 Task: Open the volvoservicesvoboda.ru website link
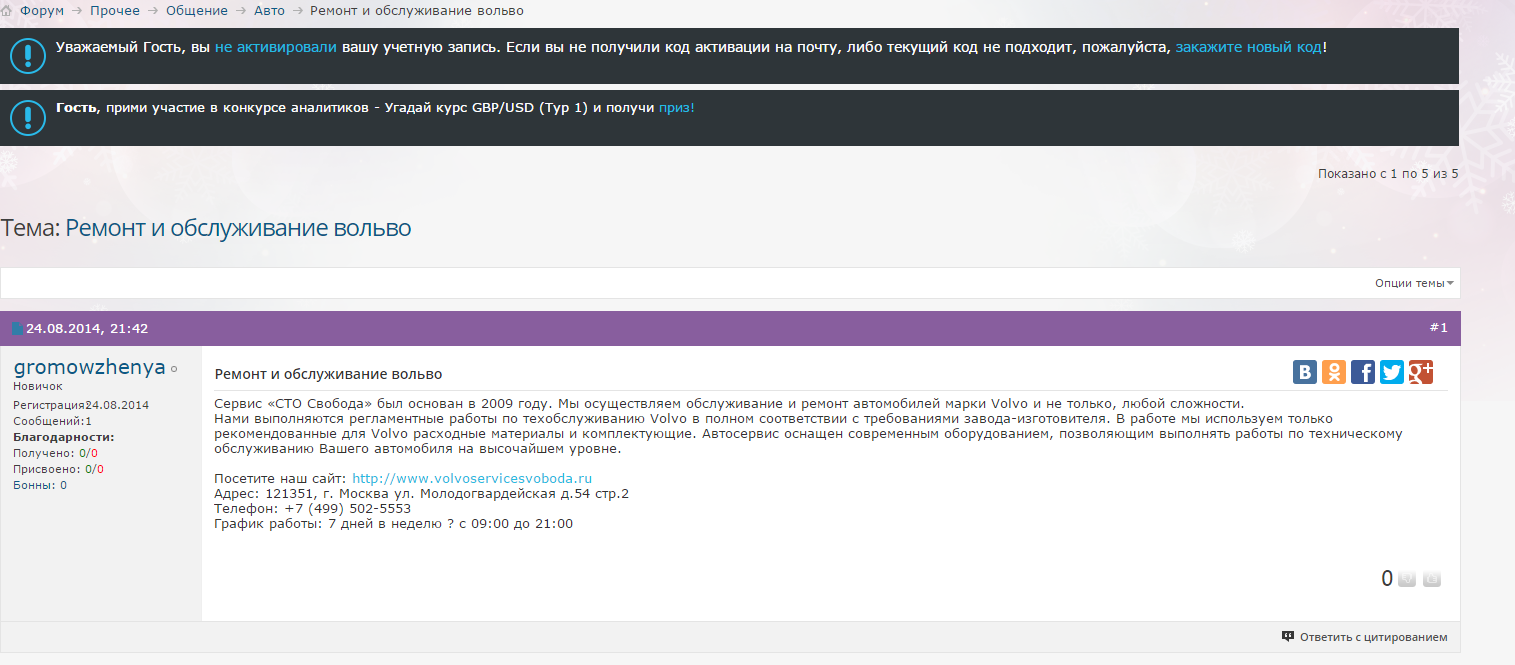point(472,479)
